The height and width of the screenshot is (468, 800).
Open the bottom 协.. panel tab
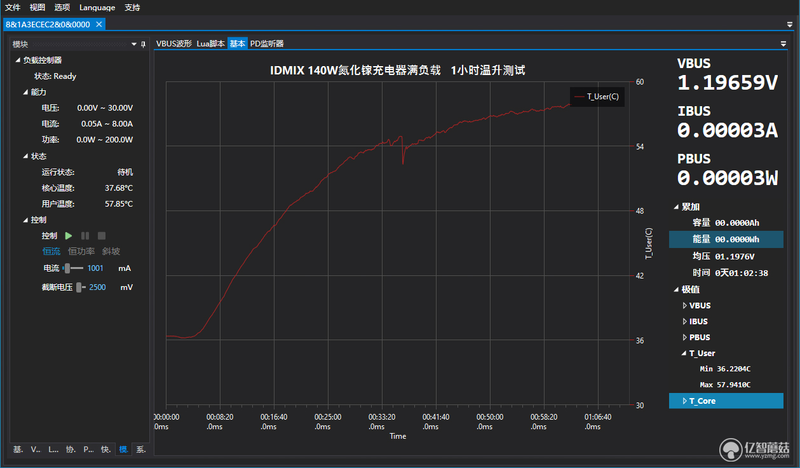(71, 449)
